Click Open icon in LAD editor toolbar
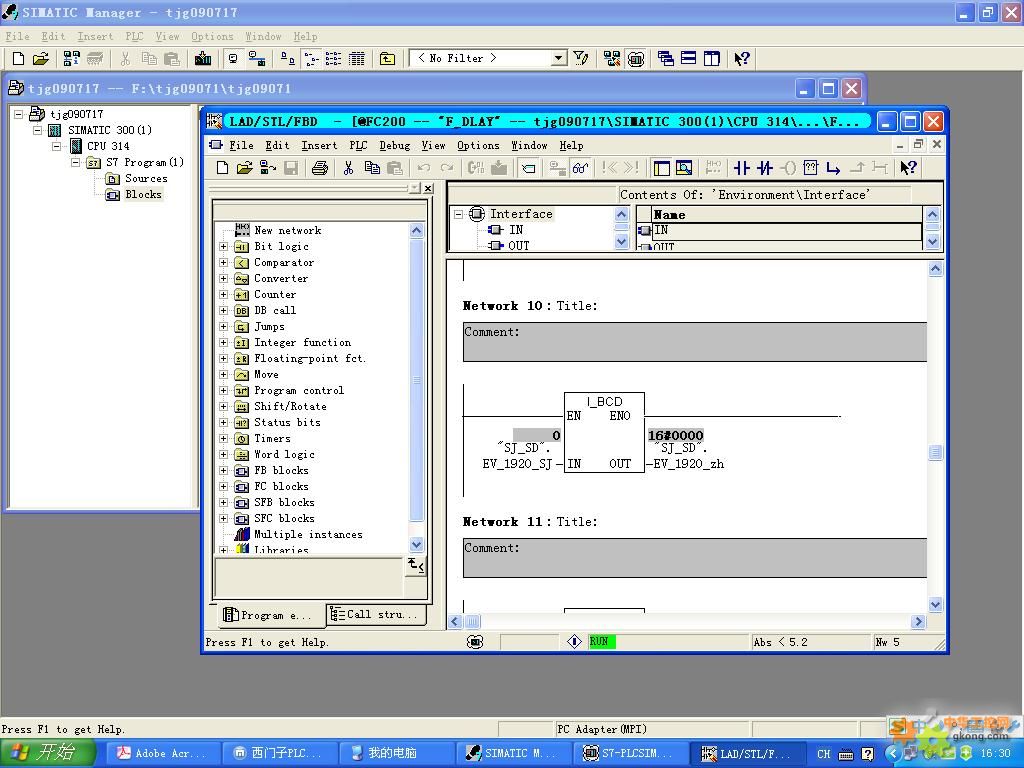The width and height of the screenshot is (1024, 768). pyautogui.click(x=245, y=168)
